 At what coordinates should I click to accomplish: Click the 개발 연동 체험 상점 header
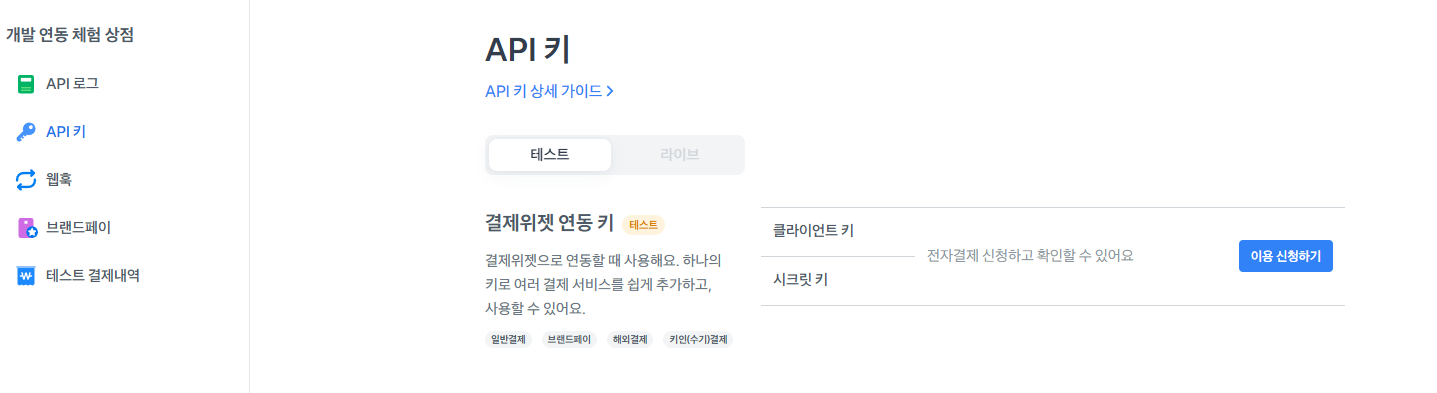70,36
